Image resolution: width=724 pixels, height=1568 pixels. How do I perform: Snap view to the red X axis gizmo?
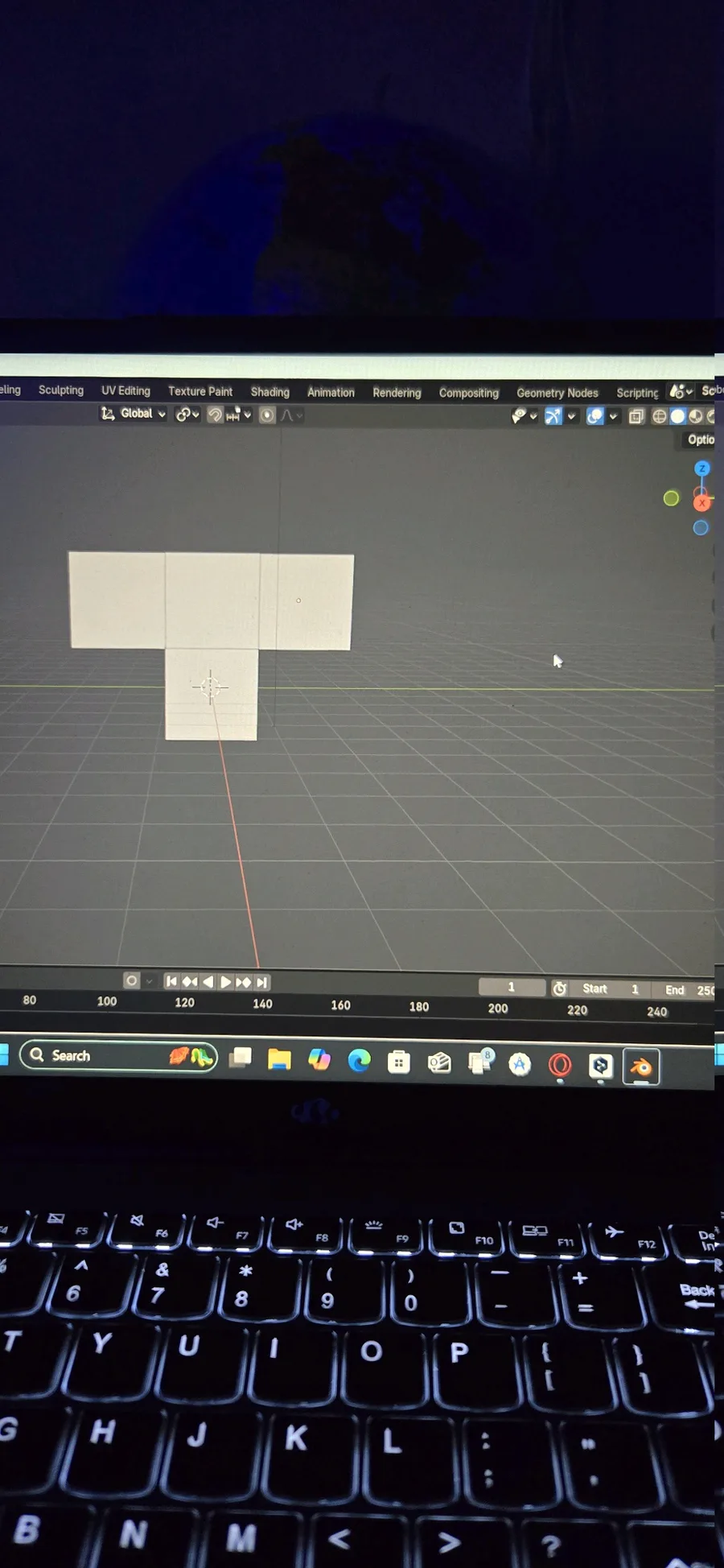702,503
